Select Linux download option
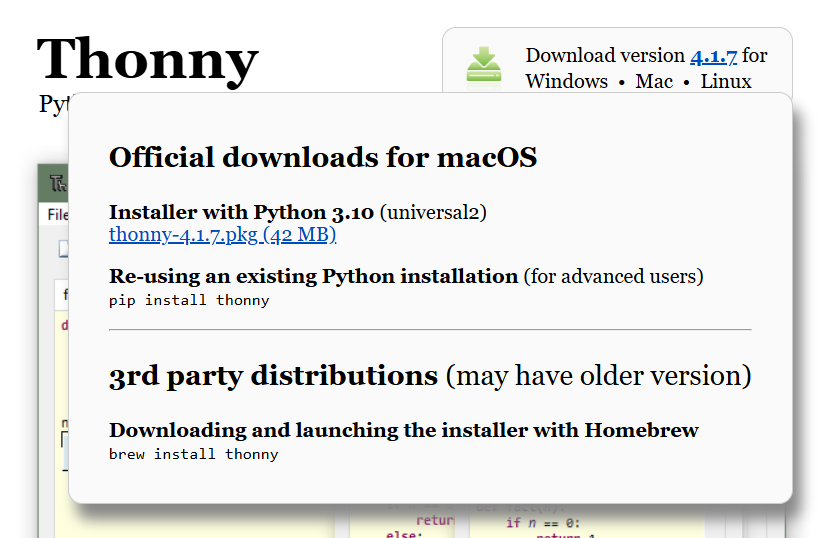The height and width of the screenshot is (538, 836). pyautogui.click(x=726, y=82)
